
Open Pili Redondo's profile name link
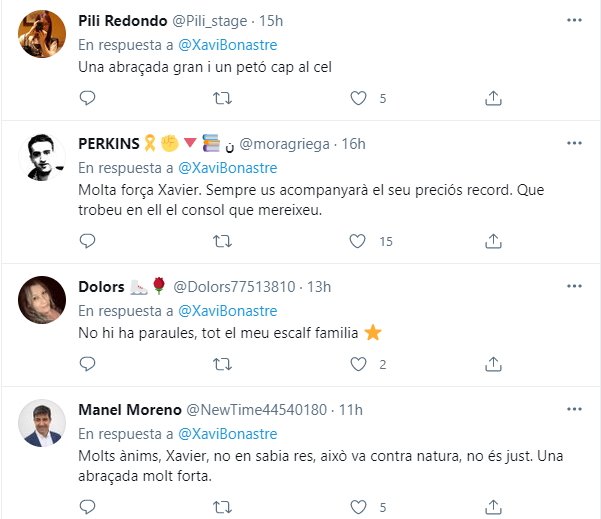tap(121, 20)
